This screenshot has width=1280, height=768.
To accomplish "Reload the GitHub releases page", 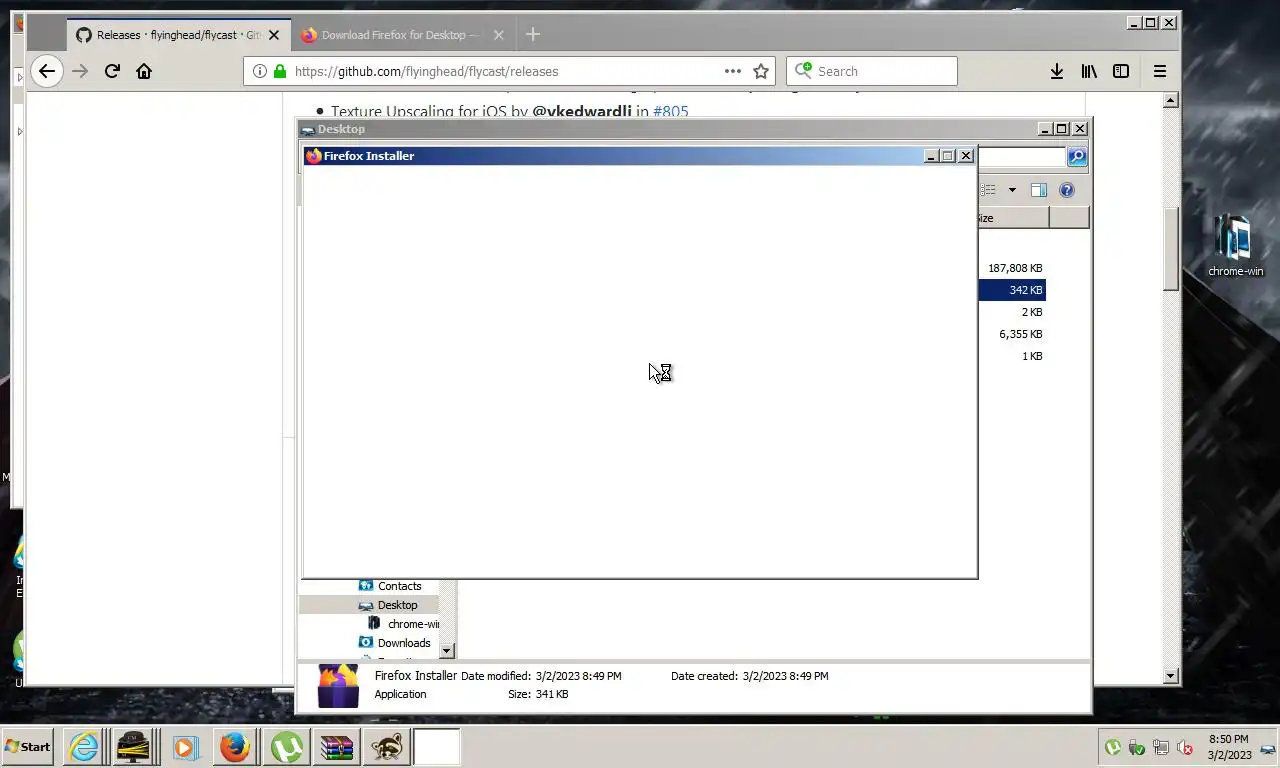I will 112,71.
